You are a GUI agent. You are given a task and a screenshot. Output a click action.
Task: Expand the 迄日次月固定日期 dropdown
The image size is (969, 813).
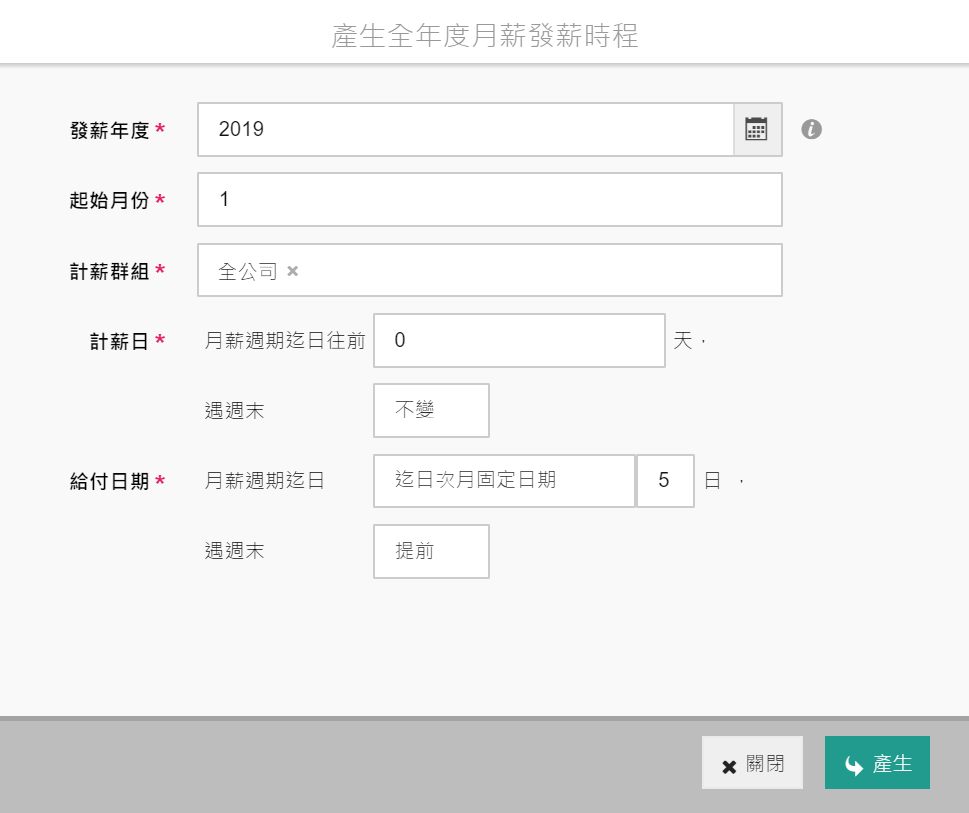click(x=504, y=481)
